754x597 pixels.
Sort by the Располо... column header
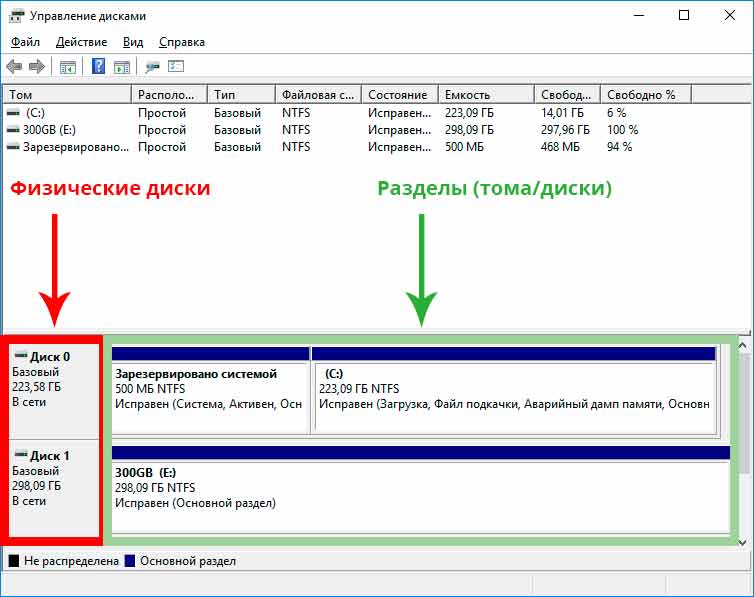click(x=169, y=95)
